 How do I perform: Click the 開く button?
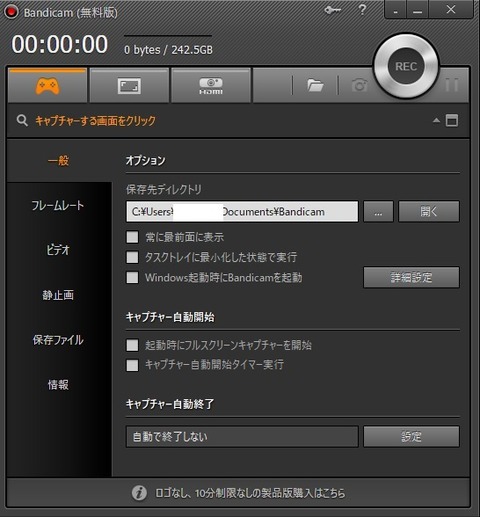tap(429, 211)
